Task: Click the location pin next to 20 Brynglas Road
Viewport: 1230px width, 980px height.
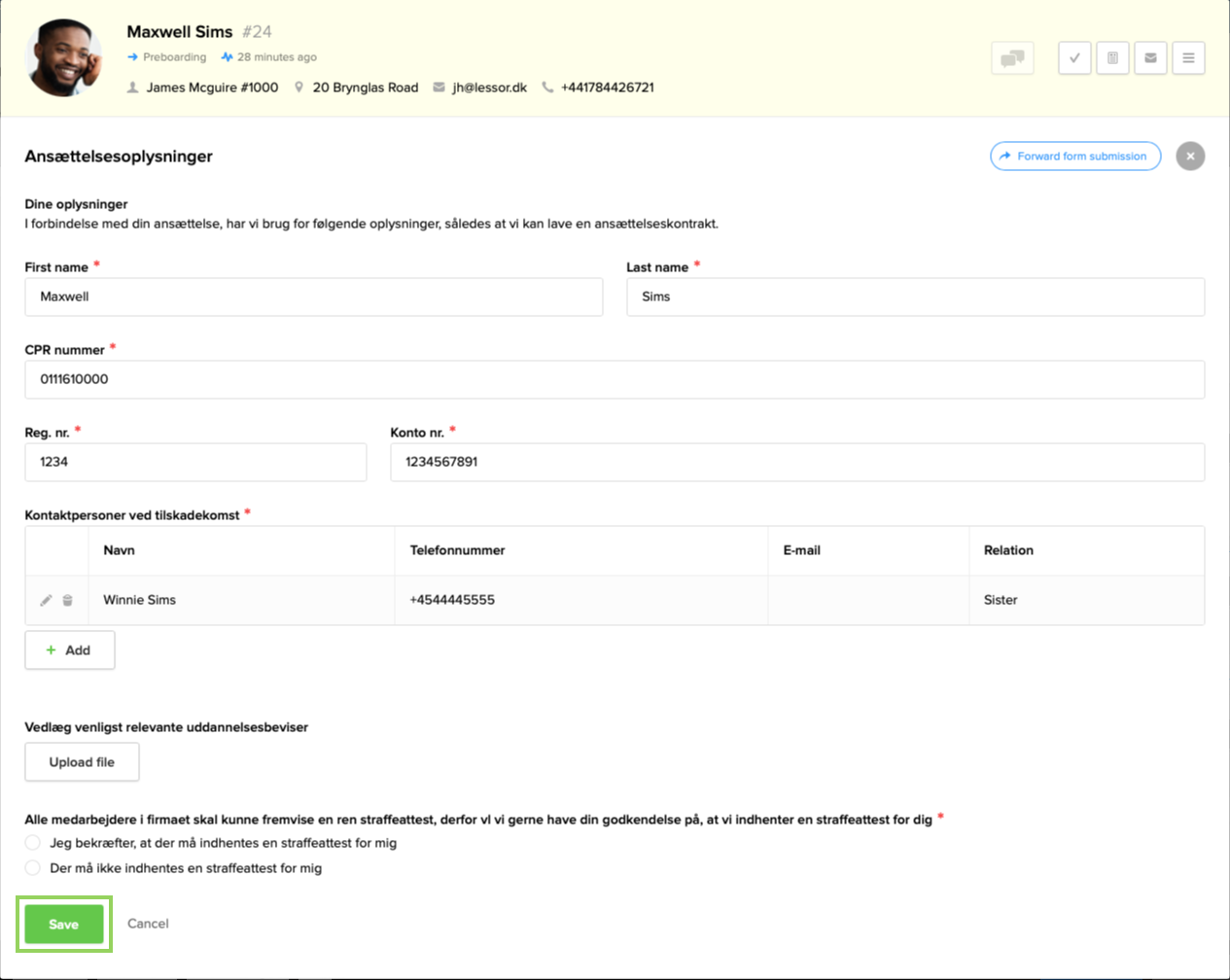Action: 298,87
